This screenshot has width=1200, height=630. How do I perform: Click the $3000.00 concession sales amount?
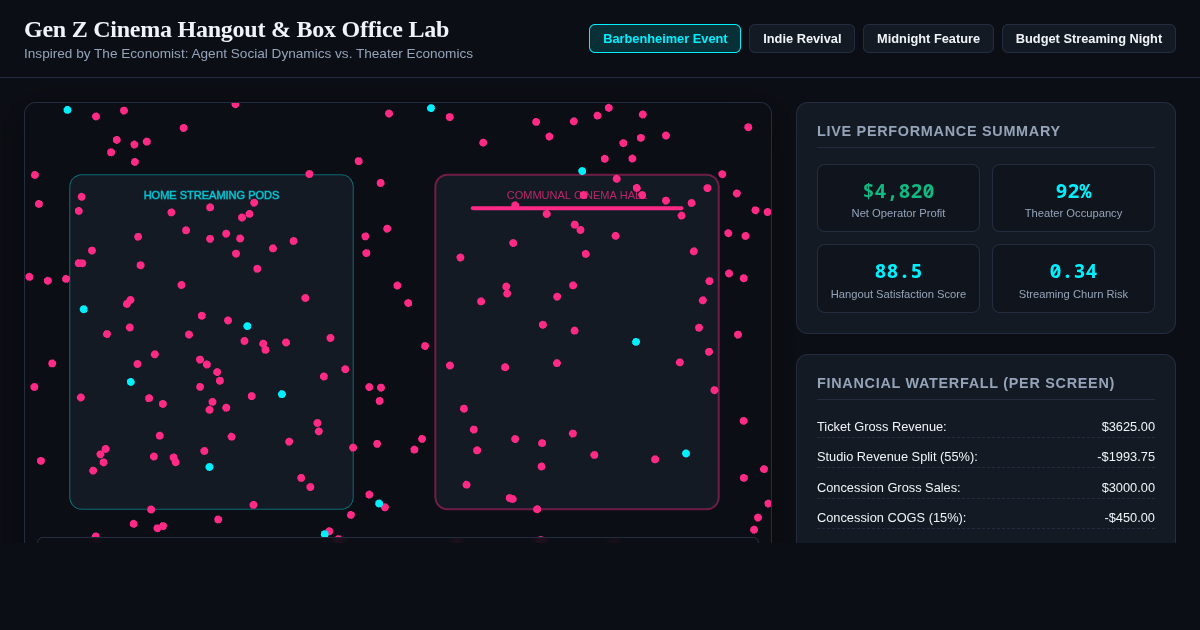click(1128, 487)
